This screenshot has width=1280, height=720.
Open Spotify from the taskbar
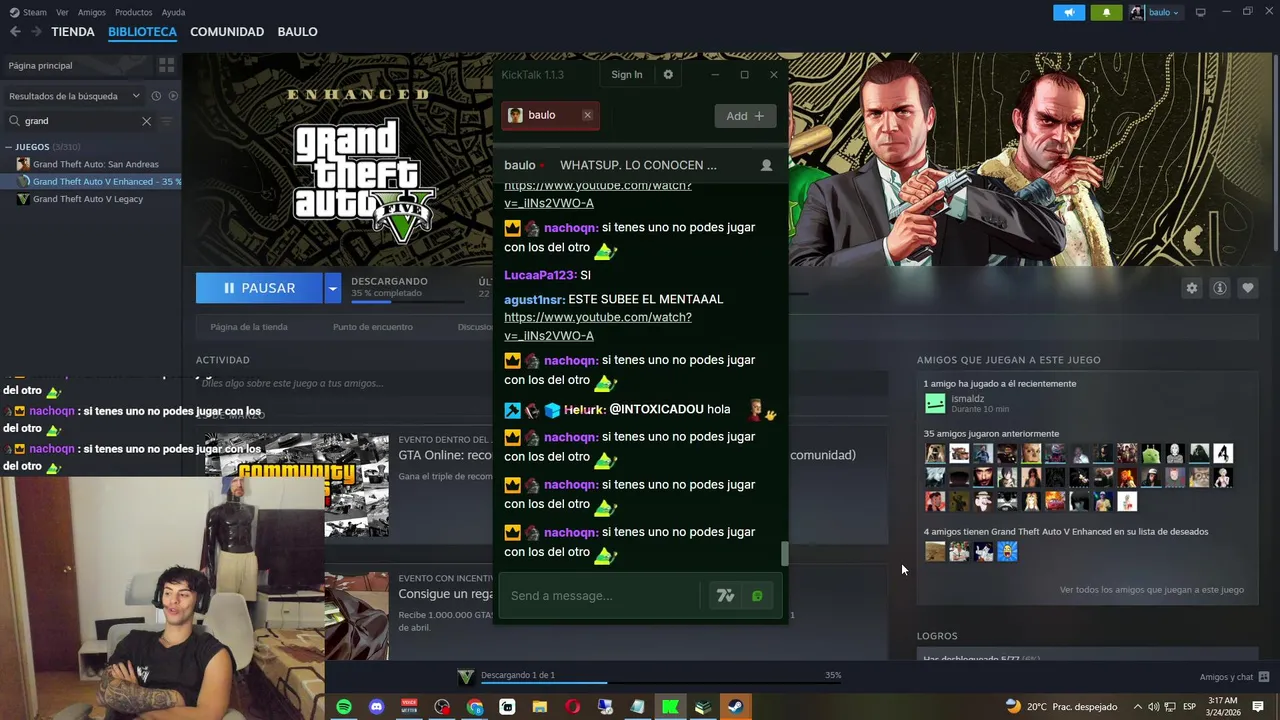(344, 707)
